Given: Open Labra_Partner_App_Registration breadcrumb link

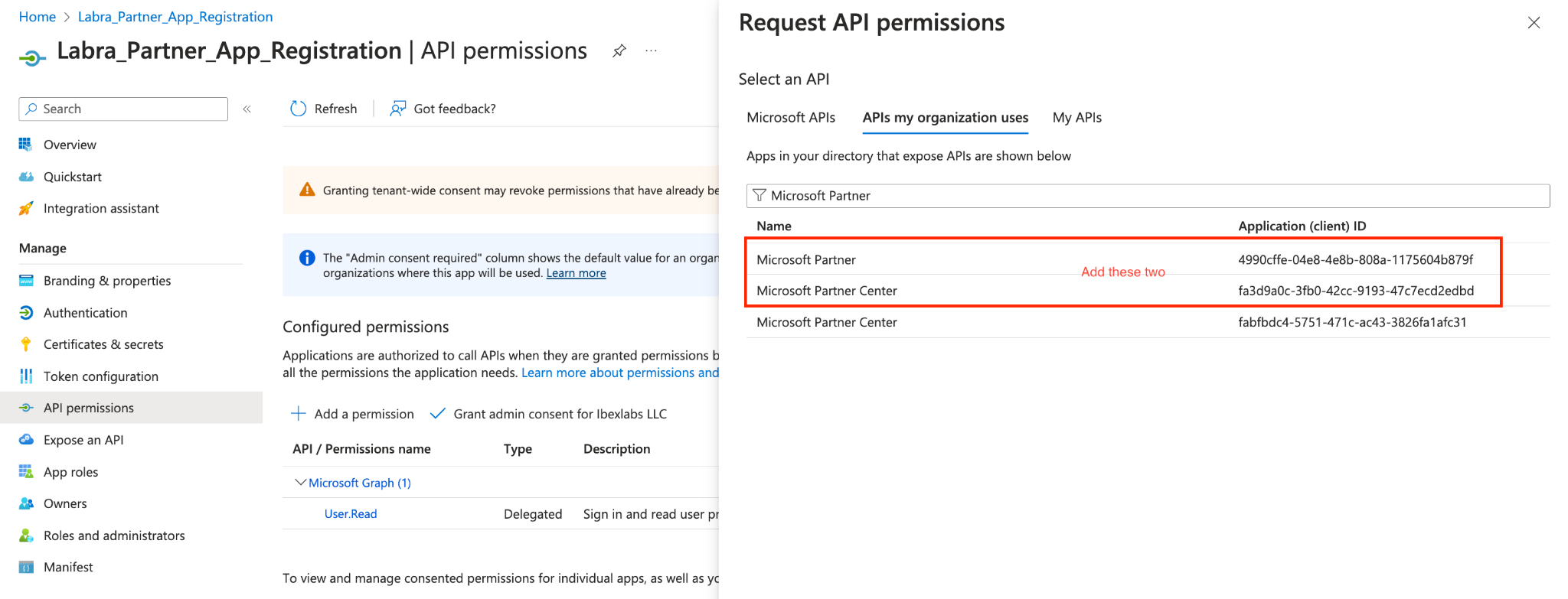Looking at the screenshot, I should coord(175,17).
